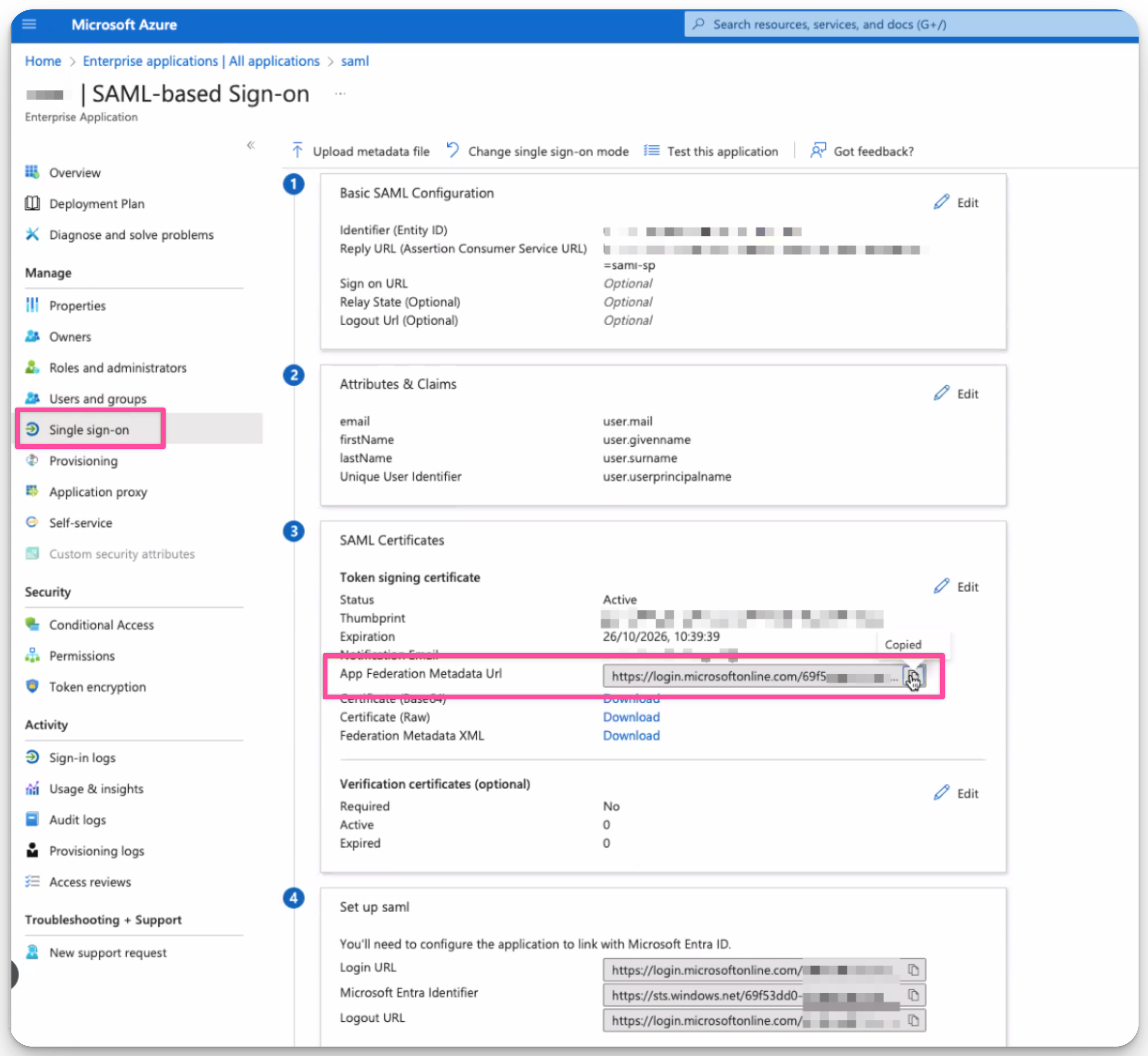Click the Search resources, services, and docs box
1148x1056 pixels.
[911, 24]
